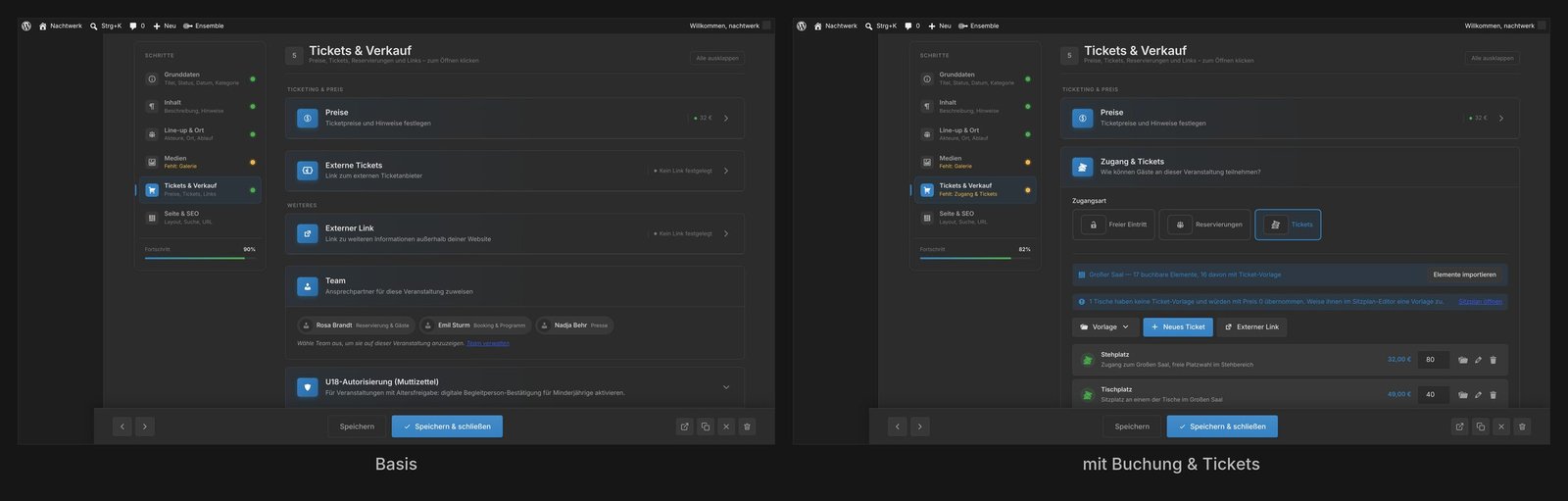Expand U18-Autorisierung (Muttizettel) section

tap(726, 387)
